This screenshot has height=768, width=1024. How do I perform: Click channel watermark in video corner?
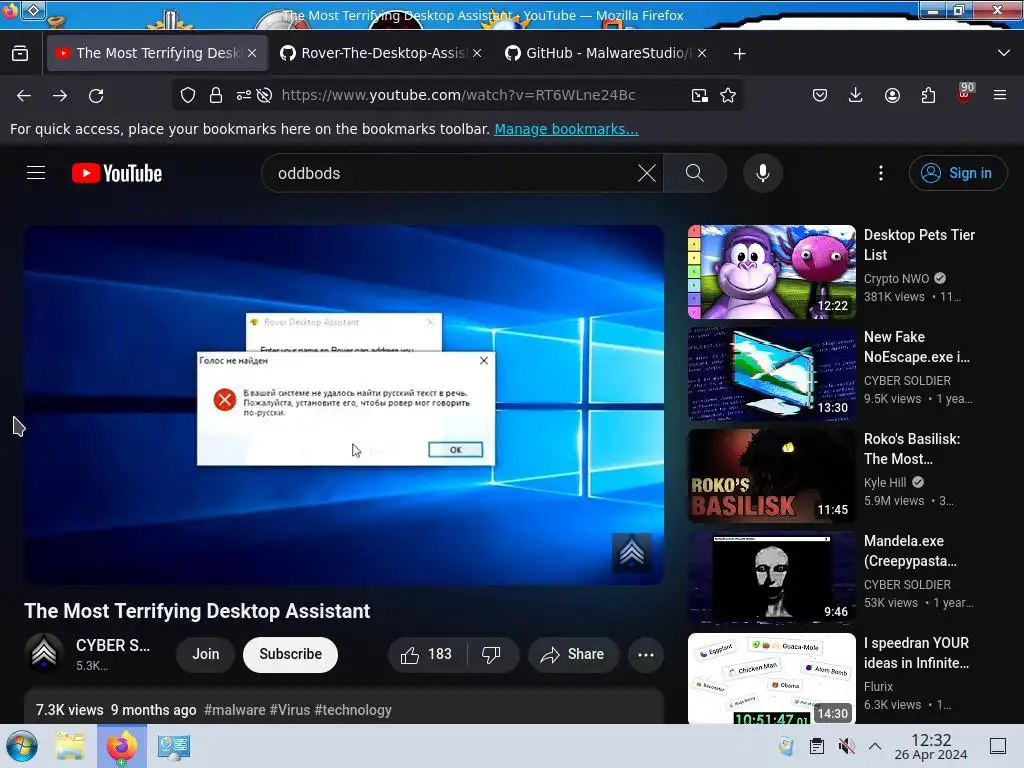632,552
